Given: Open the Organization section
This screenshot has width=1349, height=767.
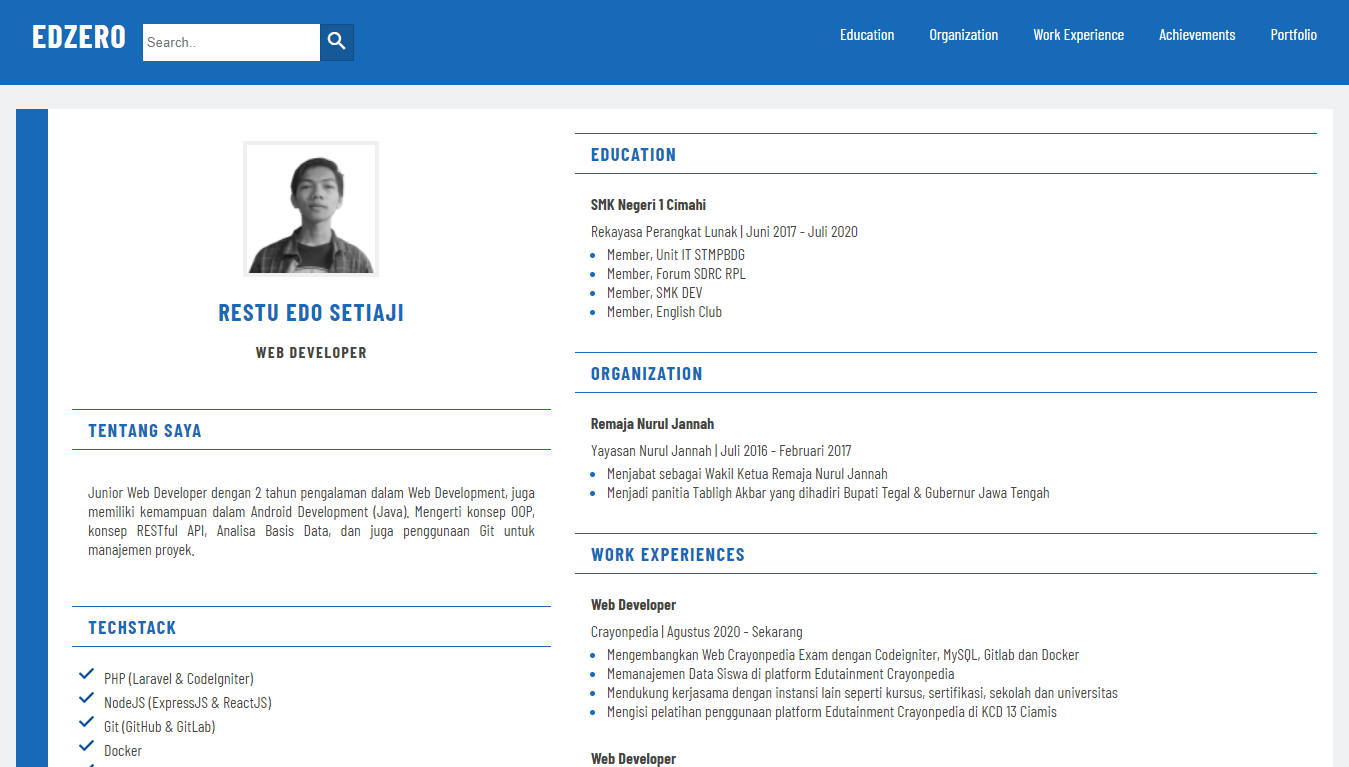Looking at the screenshot, I should tap(963, 34).
